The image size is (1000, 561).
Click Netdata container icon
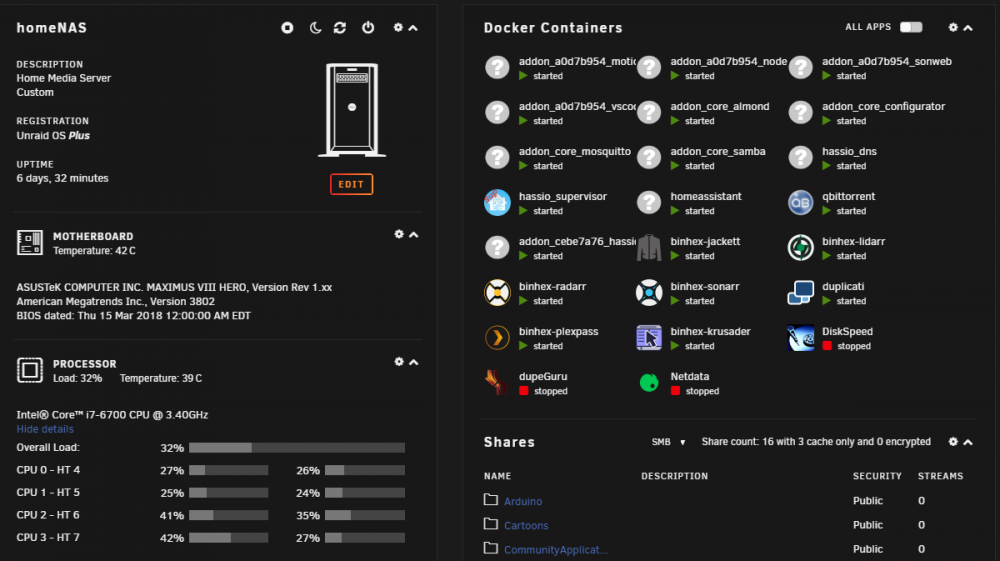pyautogui.click(x=649, y=382)
